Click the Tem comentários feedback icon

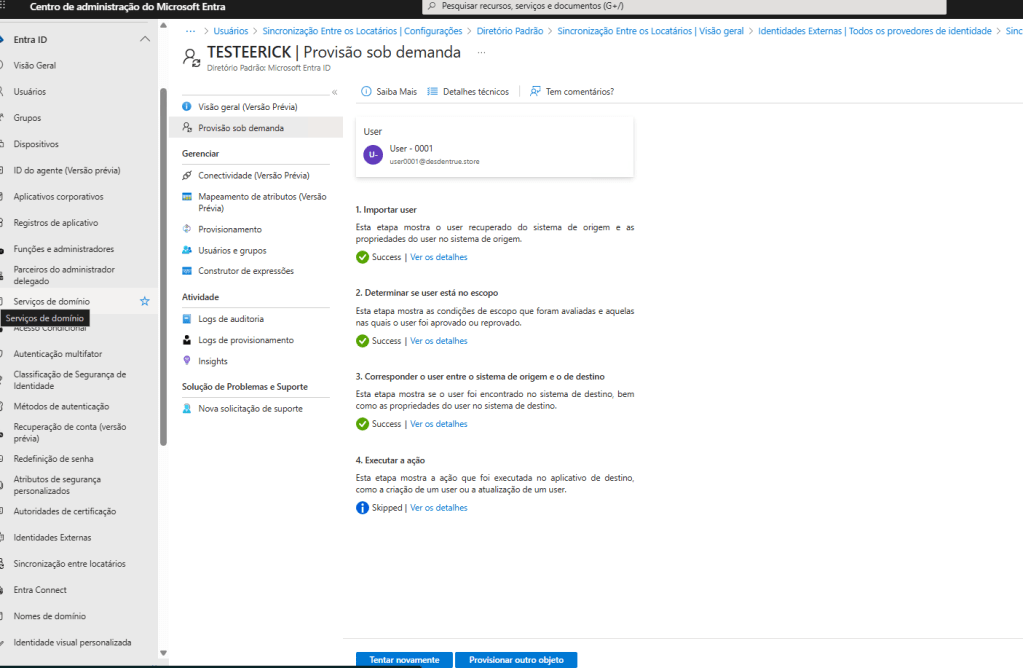click(536, 91)
